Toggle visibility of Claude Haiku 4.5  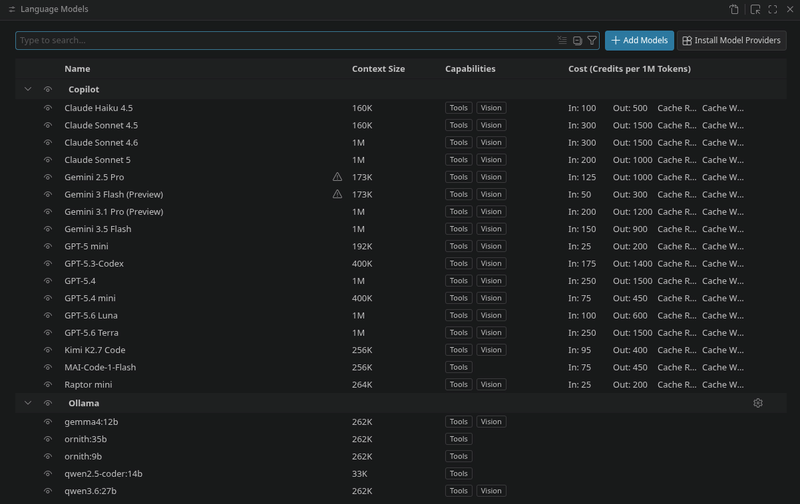pyautogui.click(x=48, y=108)
